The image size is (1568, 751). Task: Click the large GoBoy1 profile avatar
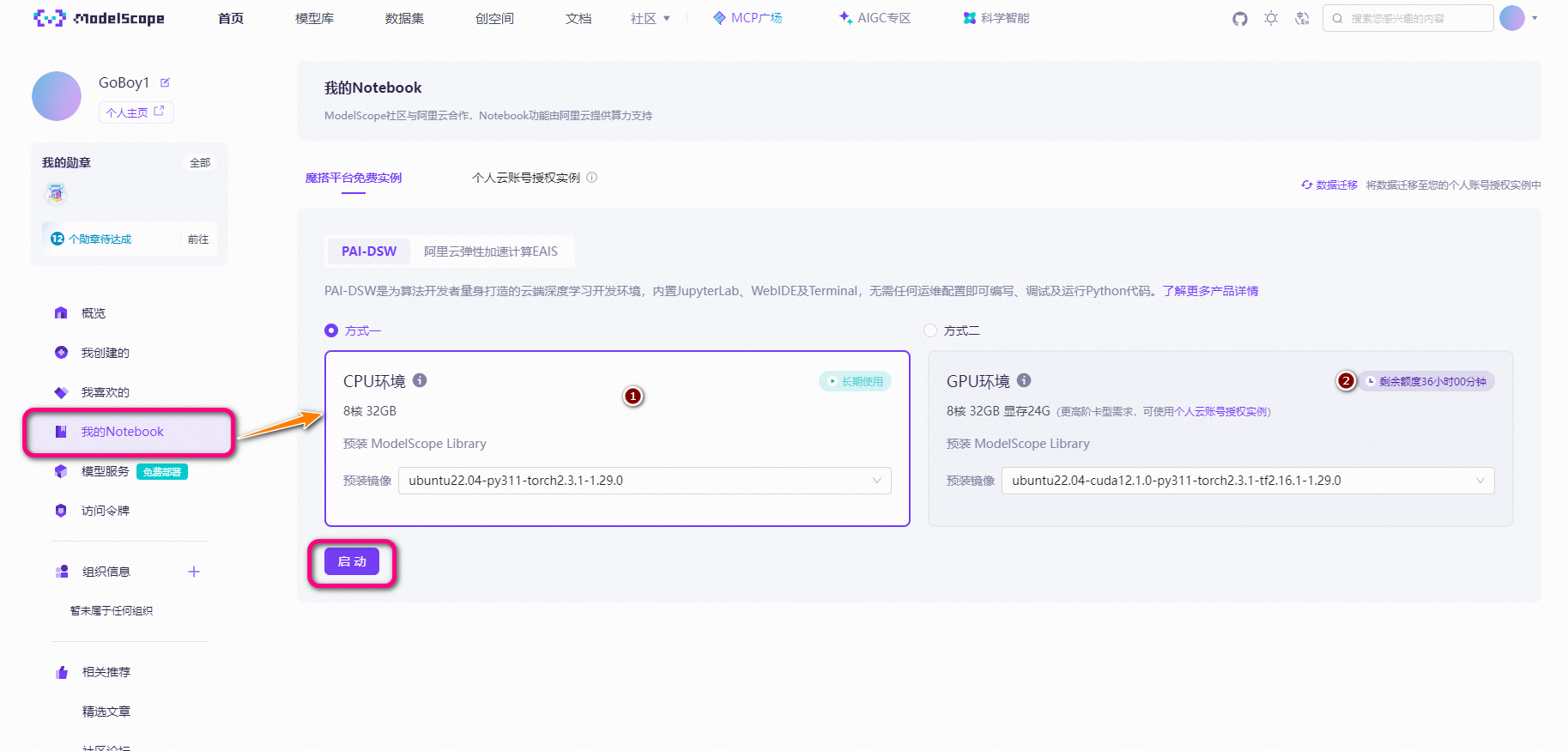[x=57, y=96]
